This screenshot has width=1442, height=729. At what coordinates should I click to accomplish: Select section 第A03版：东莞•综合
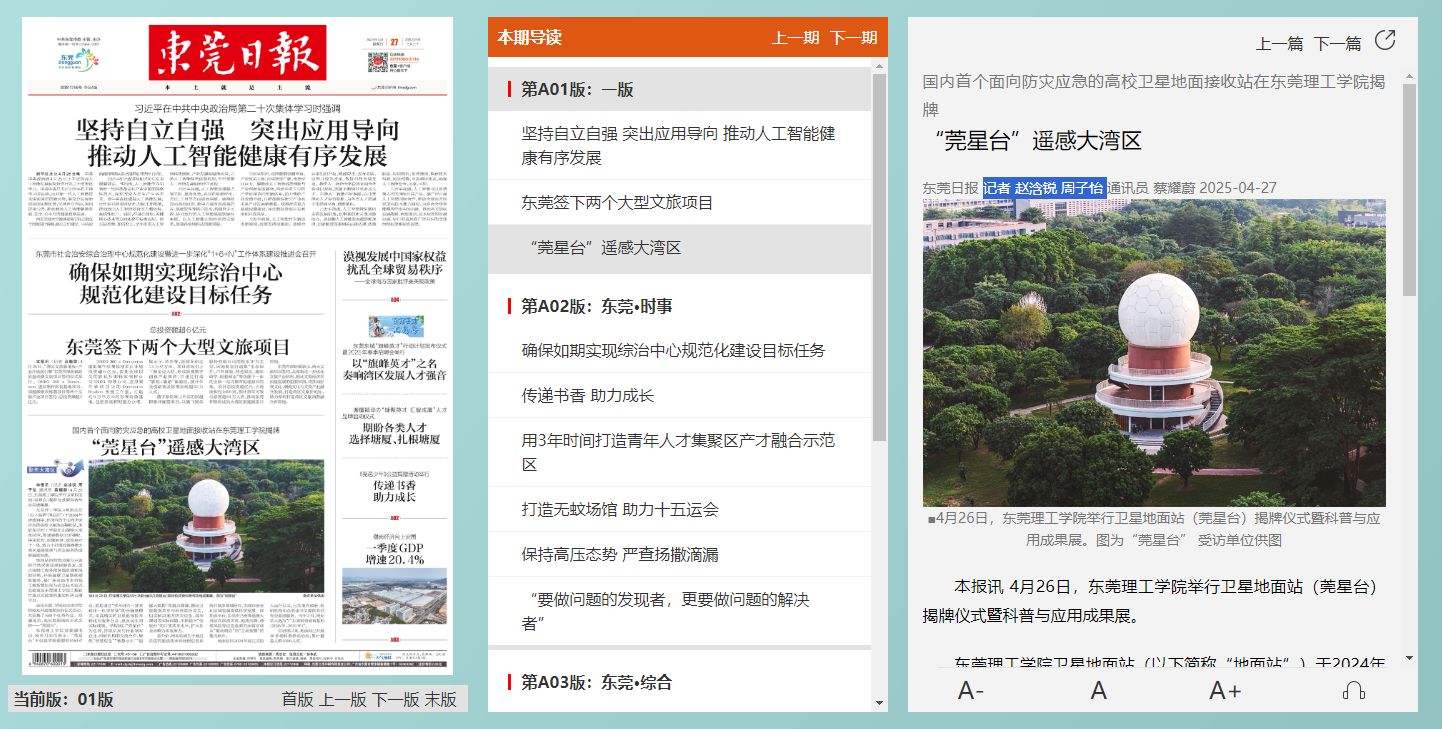pyautogui.click(x=596, y=683)
